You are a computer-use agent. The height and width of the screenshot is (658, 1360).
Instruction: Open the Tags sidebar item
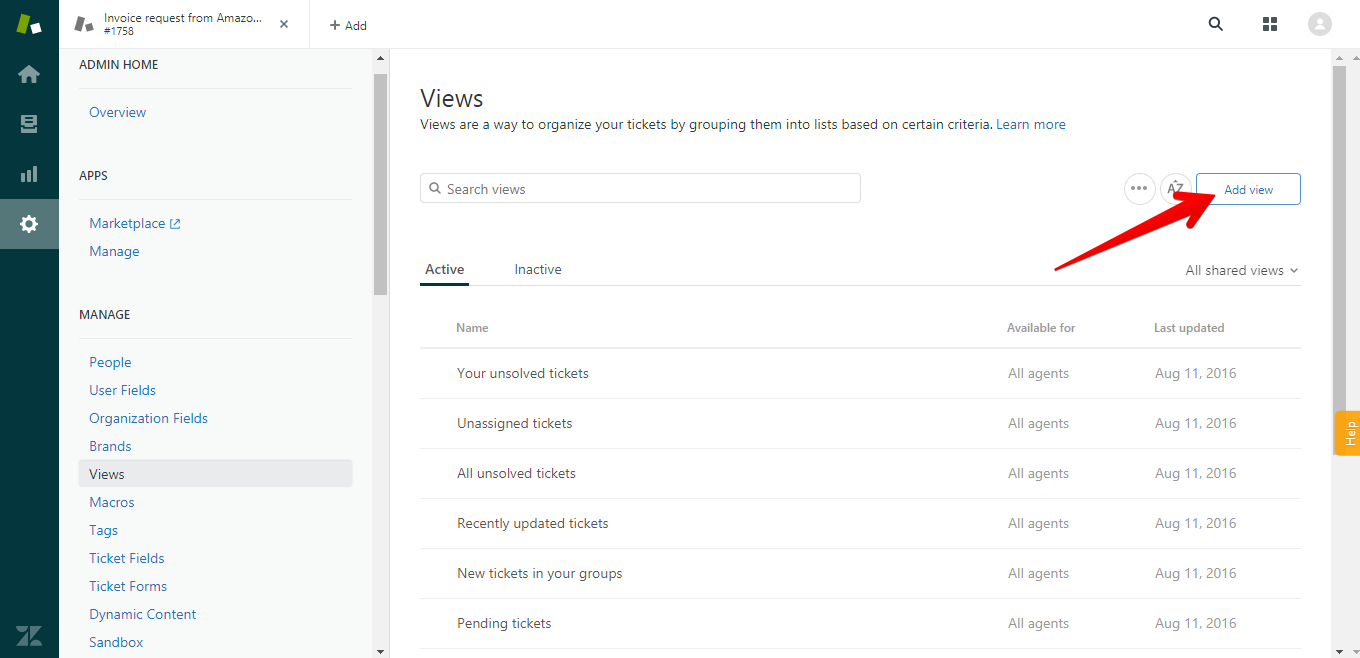tap(103, 530)
